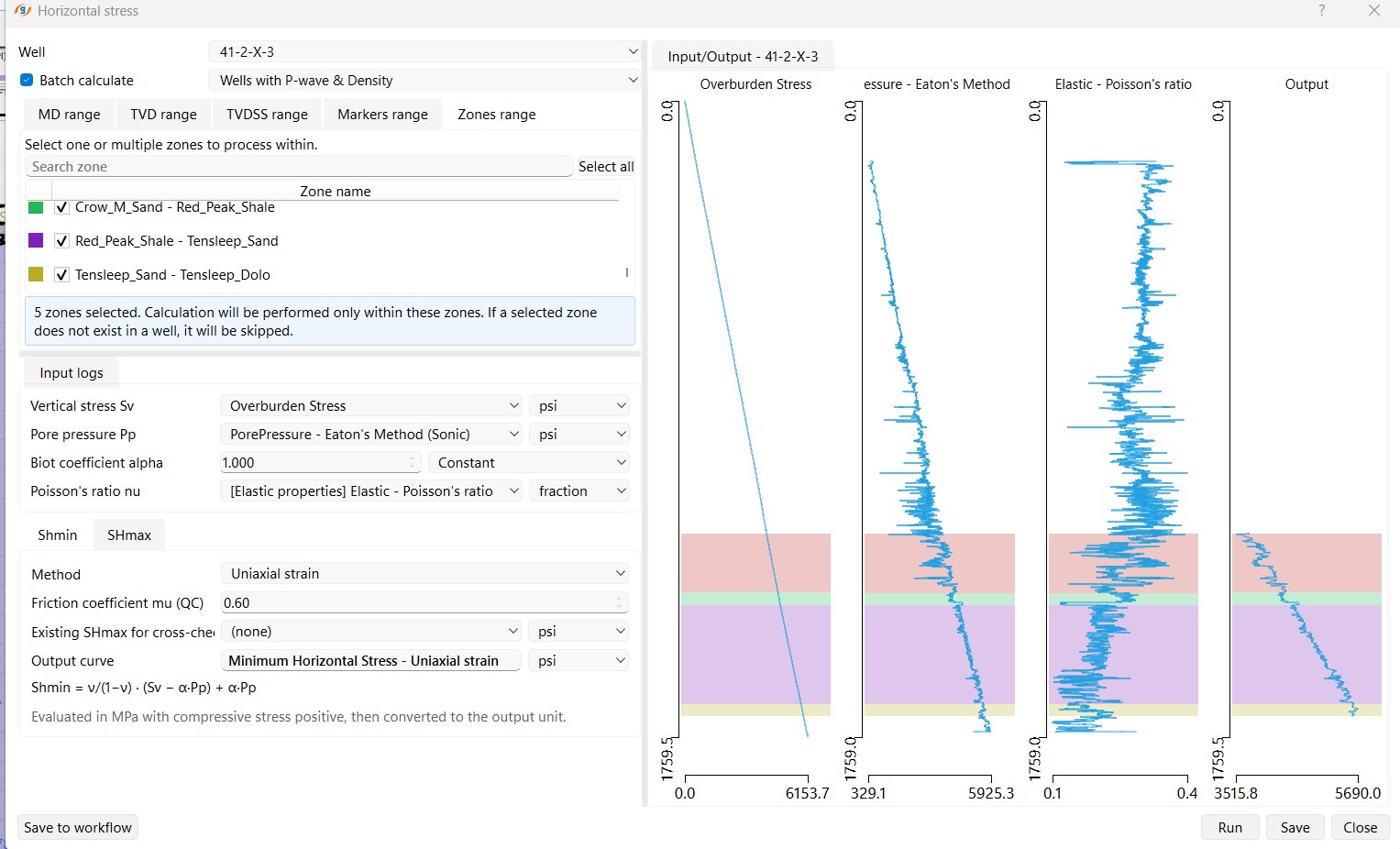Uncheck the Crow_M_Sand - Red_Peak_Shale zone
1400x849 pixels.
(x=61, y=207)
